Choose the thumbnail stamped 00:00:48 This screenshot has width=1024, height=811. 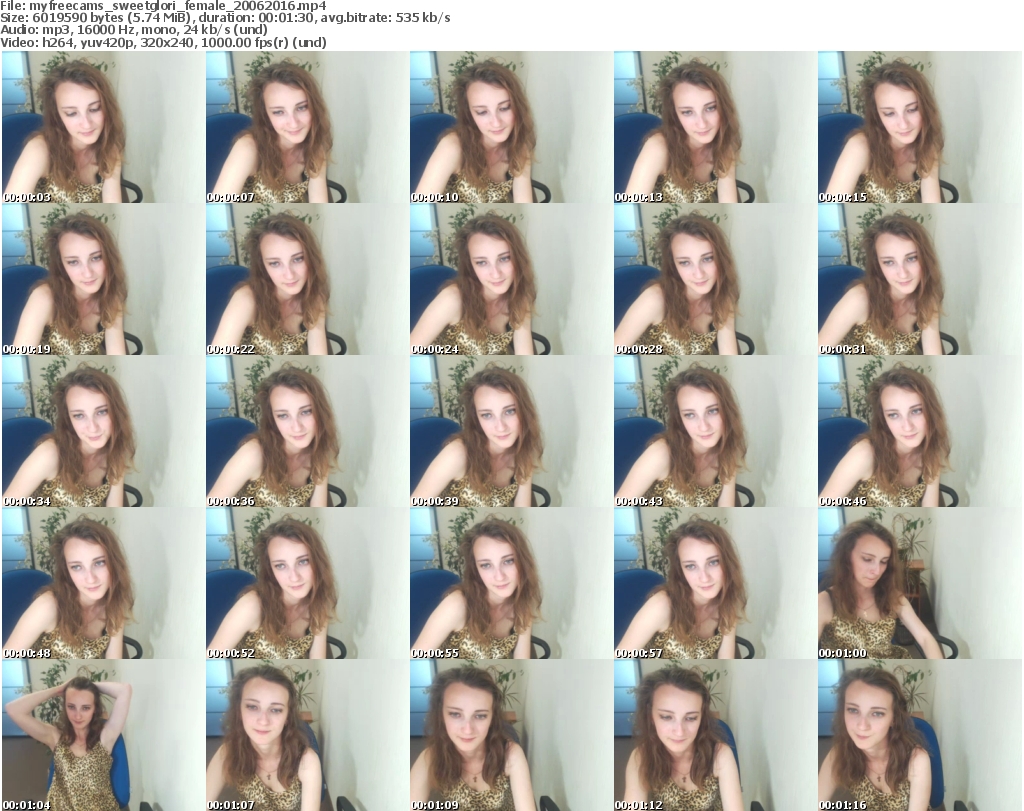(103, 584)
